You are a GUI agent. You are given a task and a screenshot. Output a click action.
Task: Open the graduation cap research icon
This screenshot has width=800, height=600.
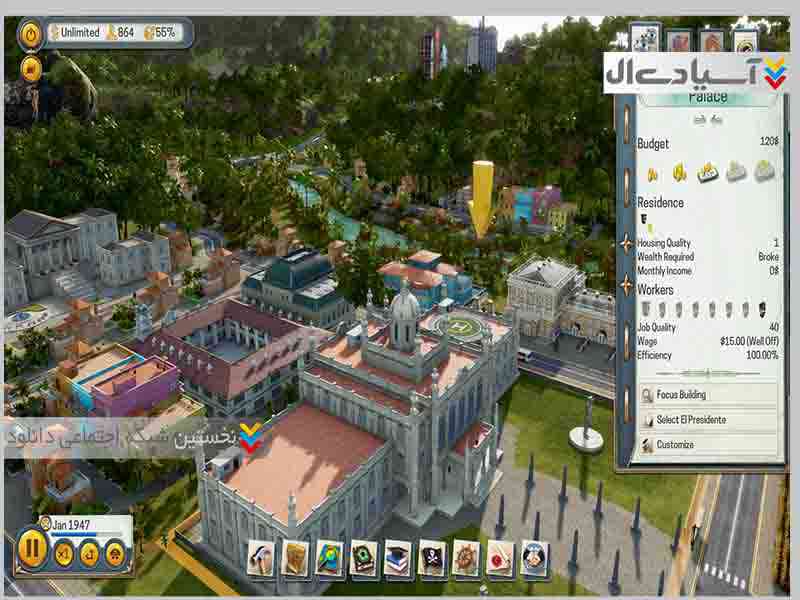[398, 557]
